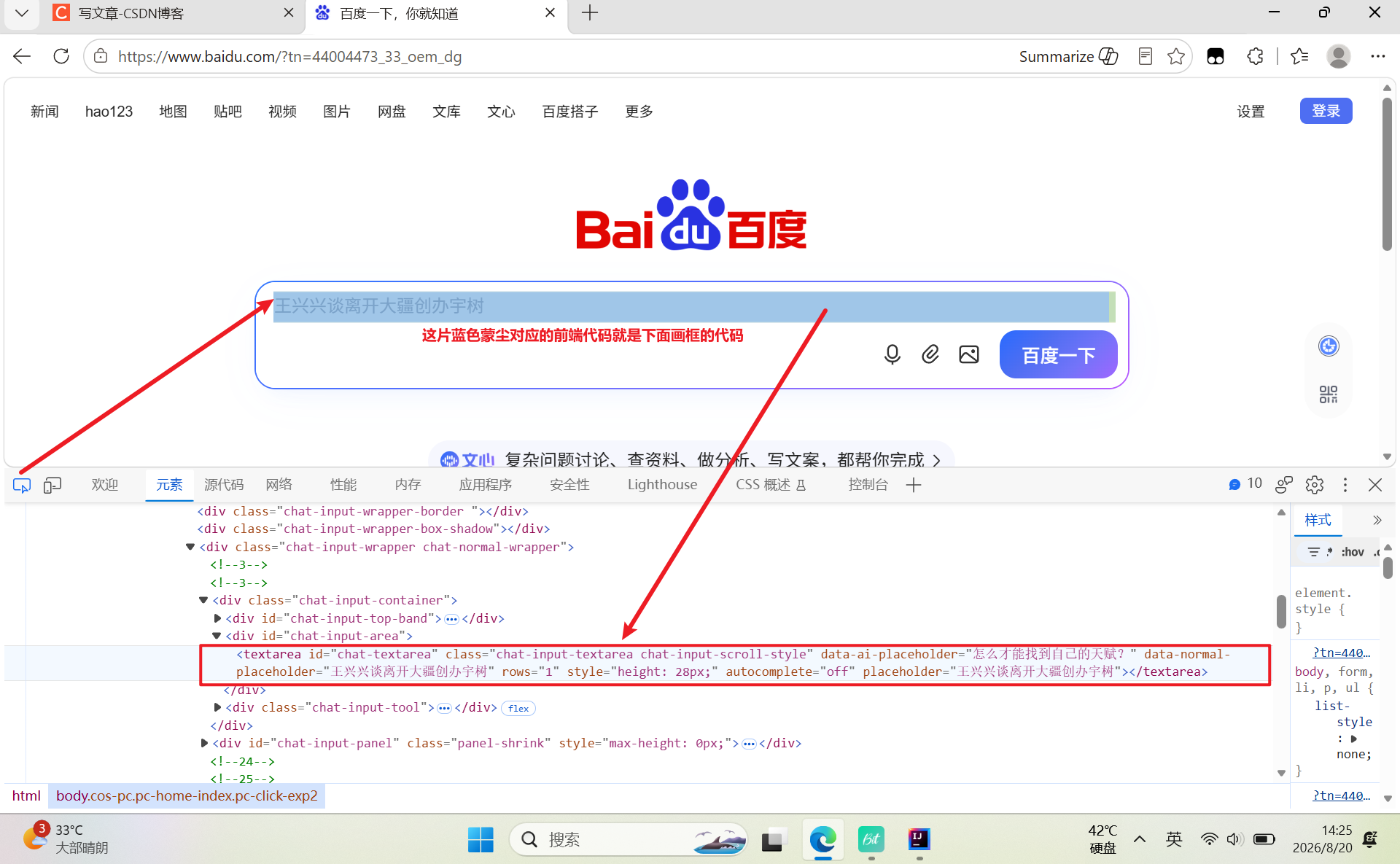The height and width of the screenshot is (864, 1400).
Task: Expand the chat-input-top-band div node
Action: tap(217, 618)
